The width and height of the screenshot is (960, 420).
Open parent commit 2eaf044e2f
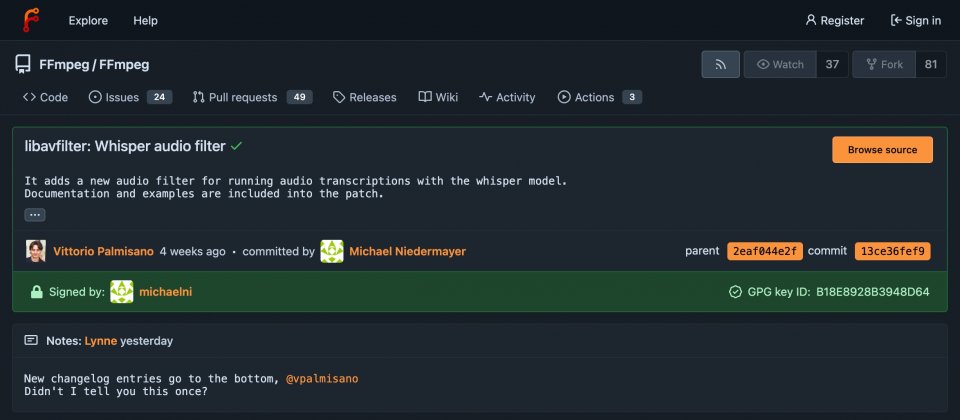pos(764,251)
